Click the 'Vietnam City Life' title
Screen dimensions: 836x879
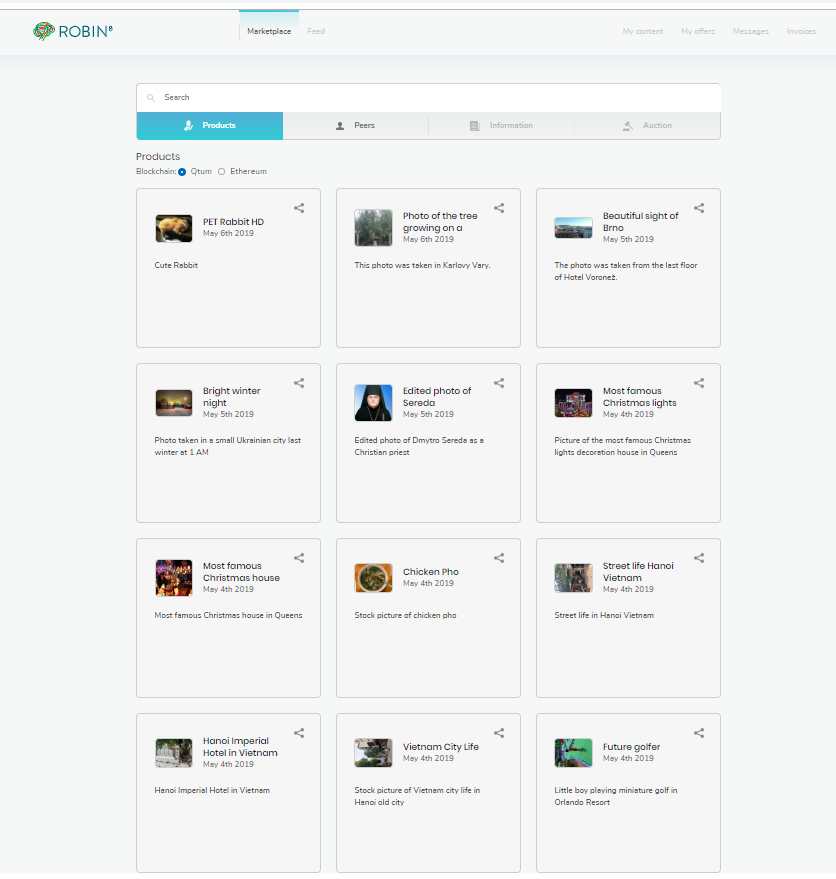[441, 747]
